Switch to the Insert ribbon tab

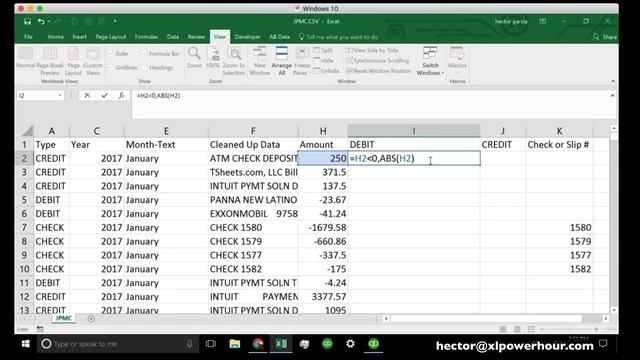pyautogui.click(x=79, y=37)
